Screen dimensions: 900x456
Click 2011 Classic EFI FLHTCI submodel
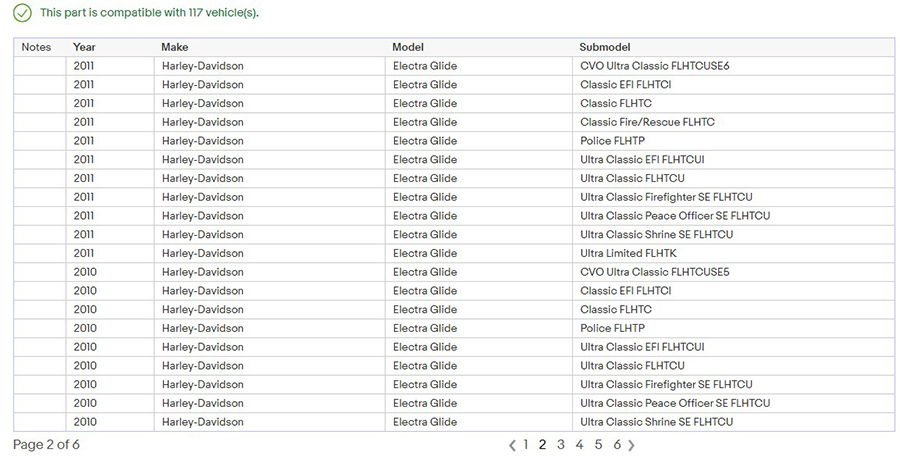click(x=626, y=84)
